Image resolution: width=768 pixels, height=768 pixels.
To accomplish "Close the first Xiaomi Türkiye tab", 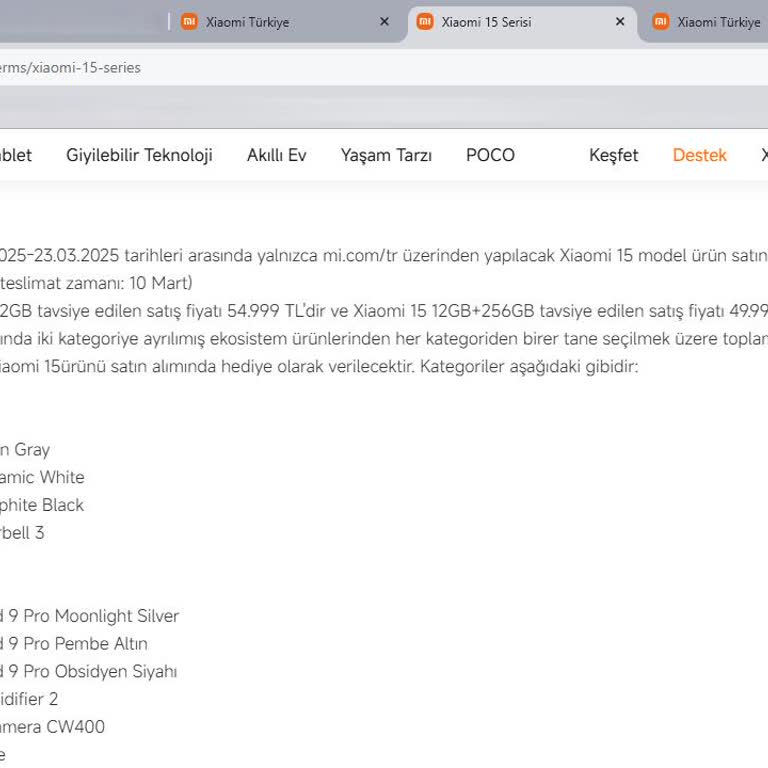I will [384, 22].
